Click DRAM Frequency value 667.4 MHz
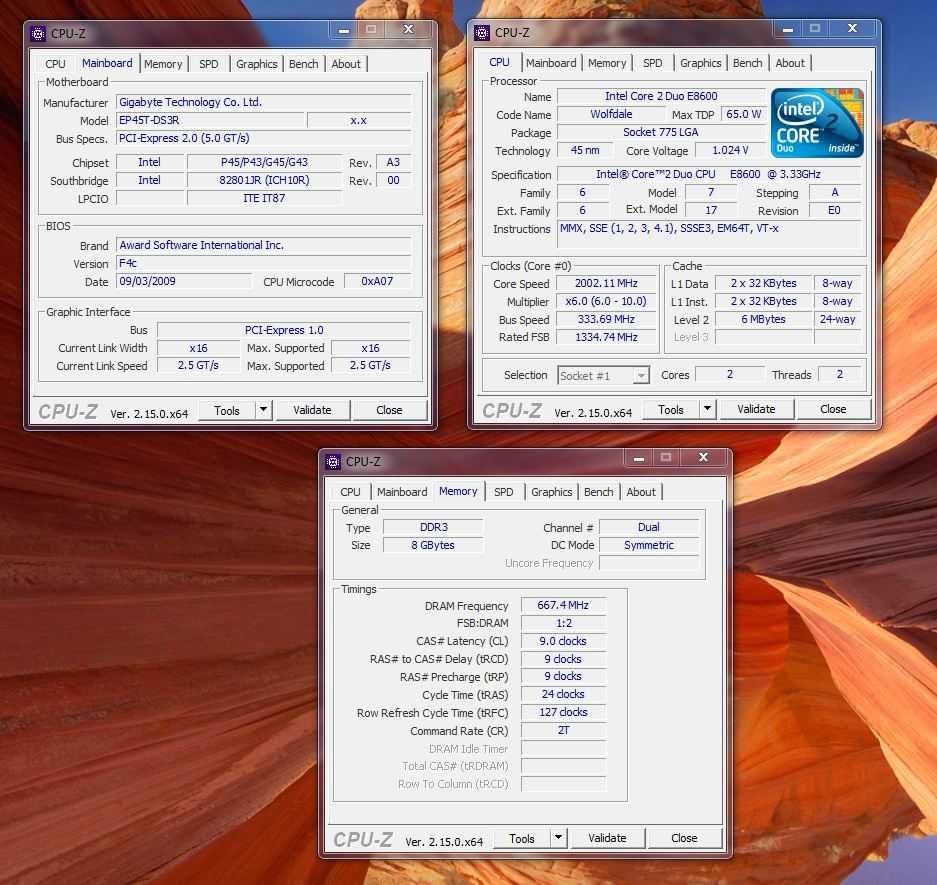 (564, 605)
